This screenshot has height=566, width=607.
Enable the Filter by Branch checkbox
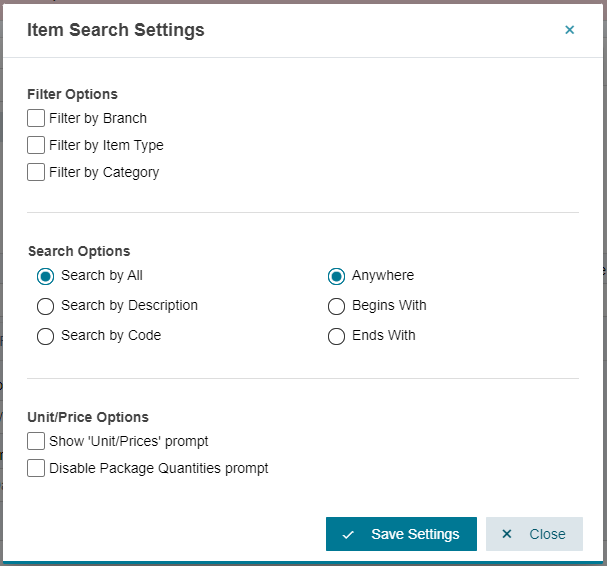(x=36, y=118)
